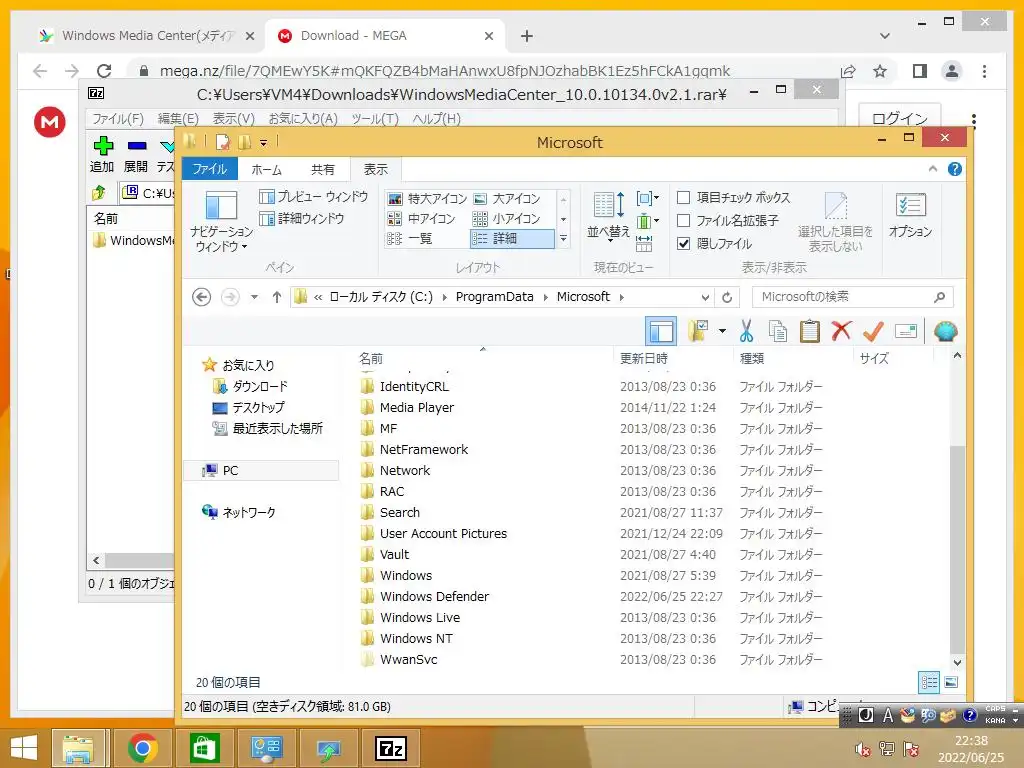Go up one folder level in Explorer
This screenshot has width=1024, height=768.
click(277, 297)
